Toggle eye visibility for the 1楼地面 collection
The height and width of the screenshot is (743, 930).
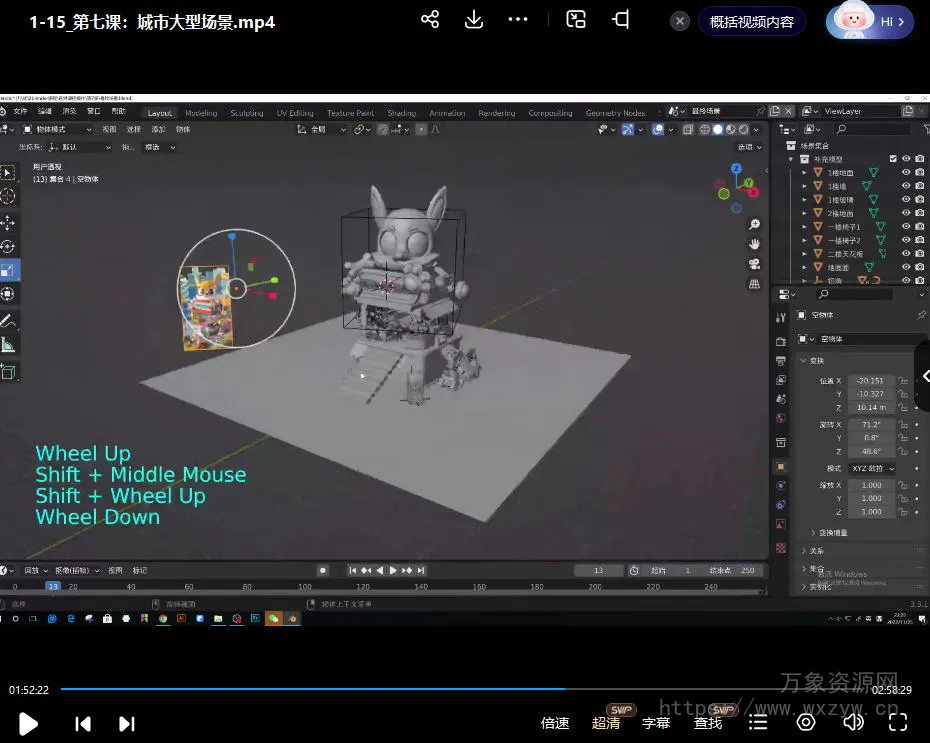click(906, 172)
